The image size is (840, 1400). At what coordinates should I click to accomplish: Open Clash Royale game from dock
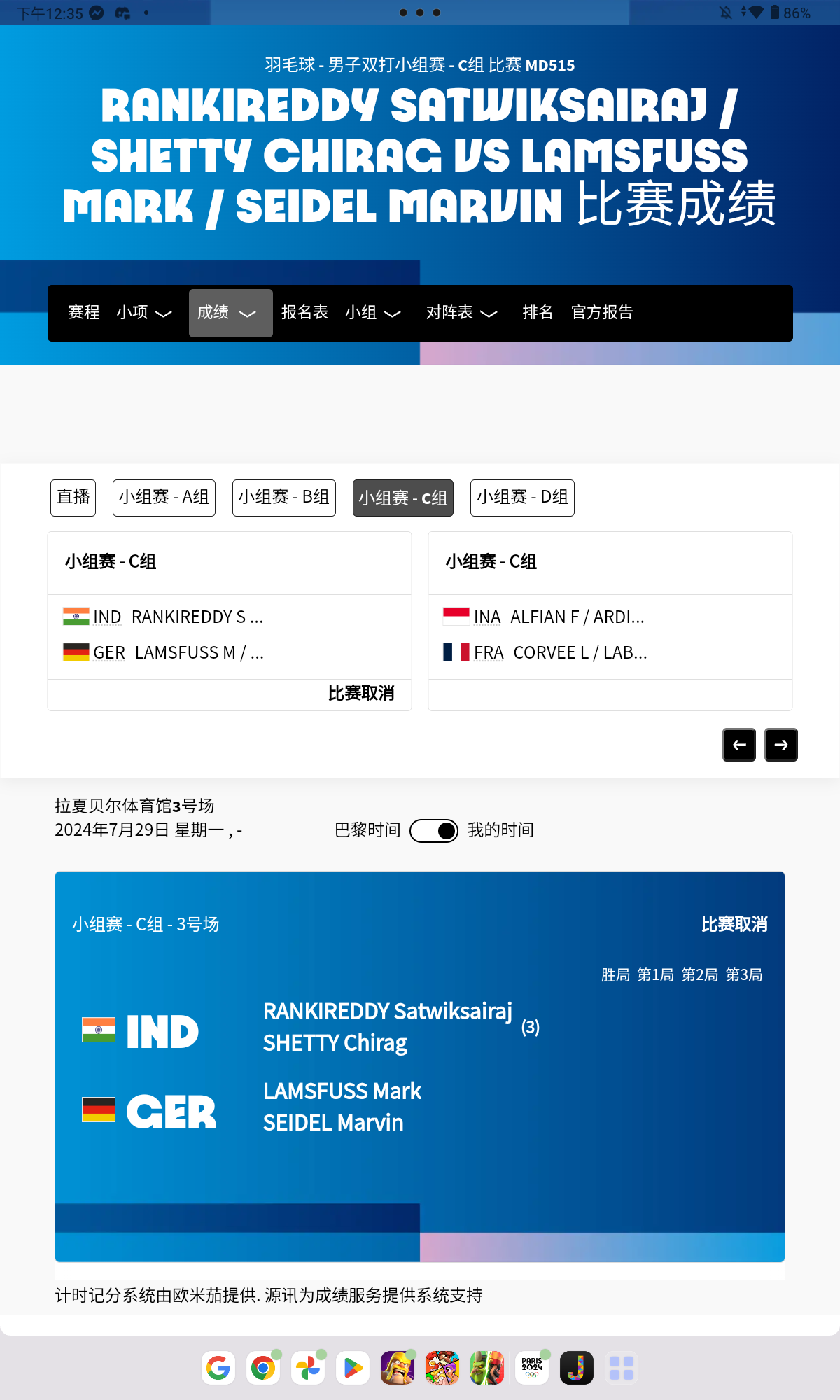coord(487,1368)
